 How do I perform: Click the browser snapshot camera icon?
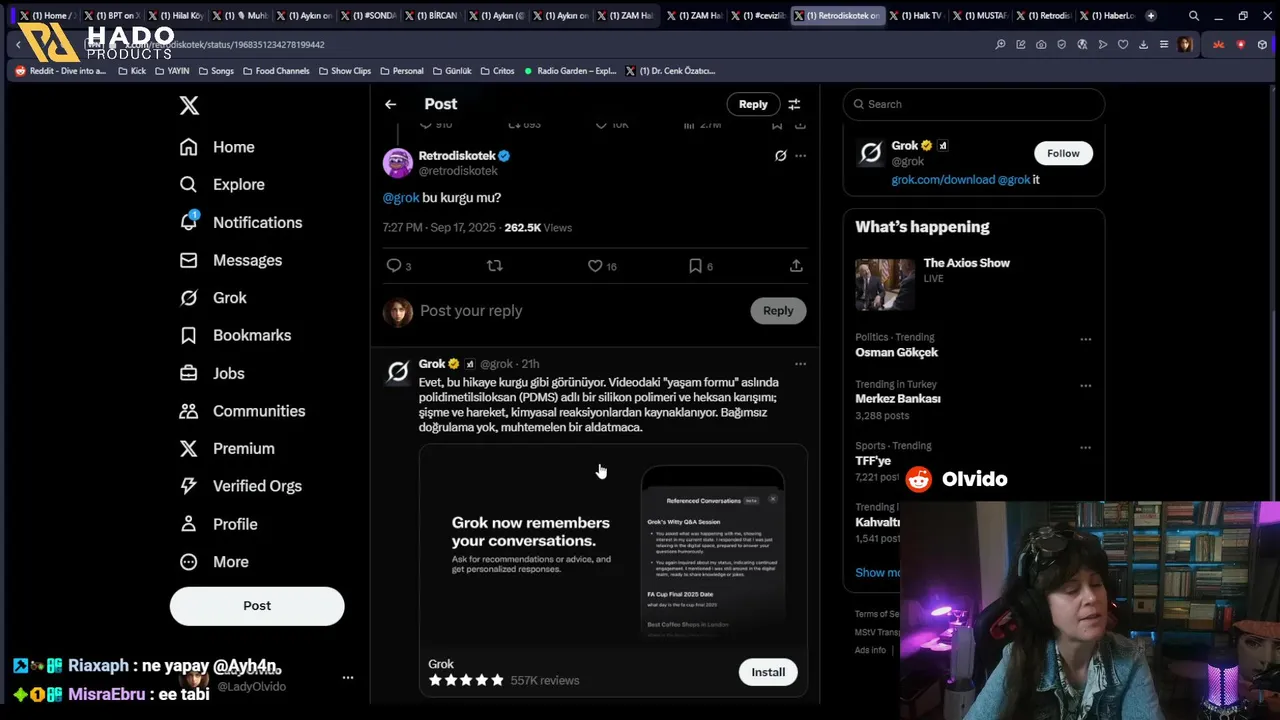[x=1041, y=44]
